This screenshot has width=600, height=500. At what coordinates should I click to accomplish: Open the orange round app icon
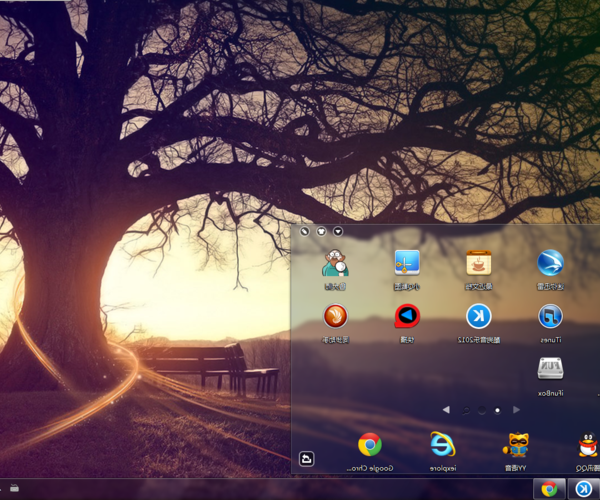(x=335, y=318)
